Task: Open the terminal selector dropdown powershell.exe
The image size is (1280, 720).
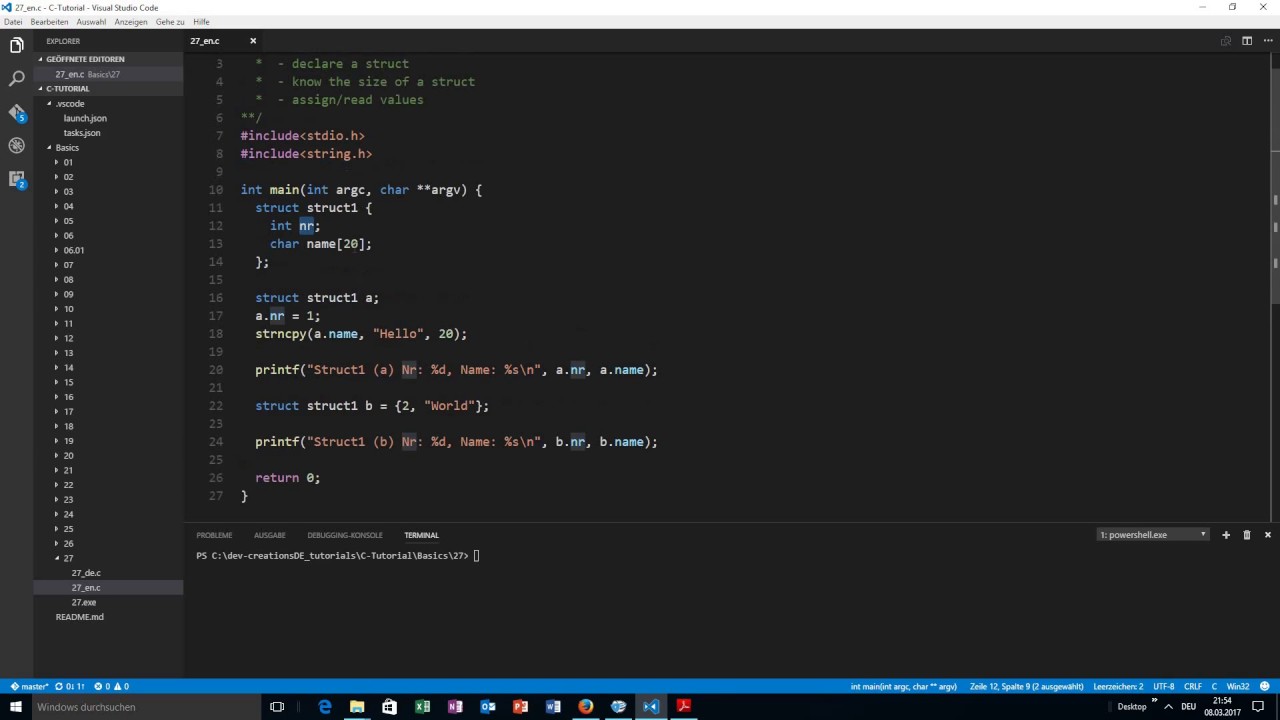Action: pyautogui.click(x=1153, y=535)
